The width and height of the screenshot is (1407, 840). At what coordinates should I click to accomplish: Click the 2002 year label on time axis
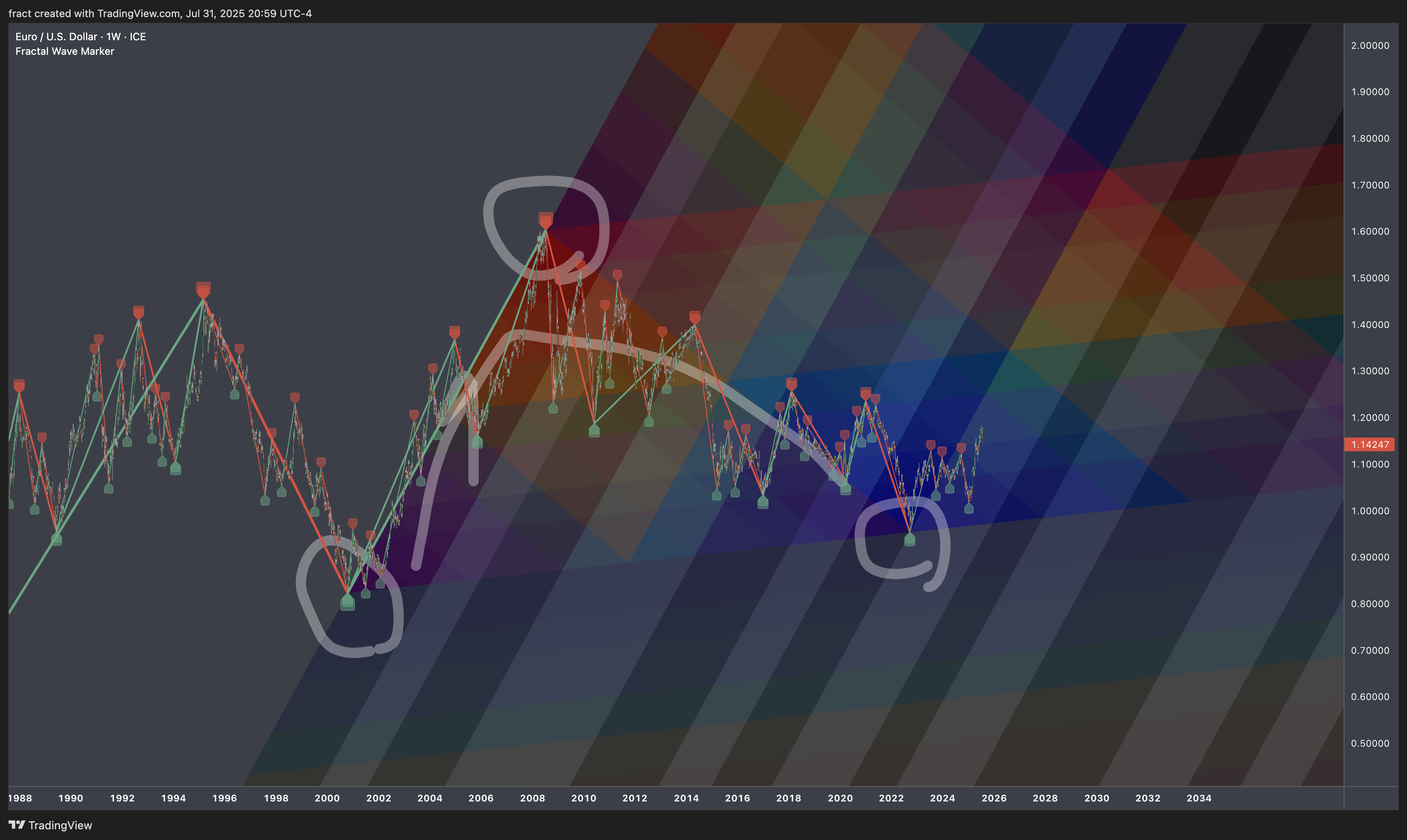pyautogui.click(x=379, y=798)
